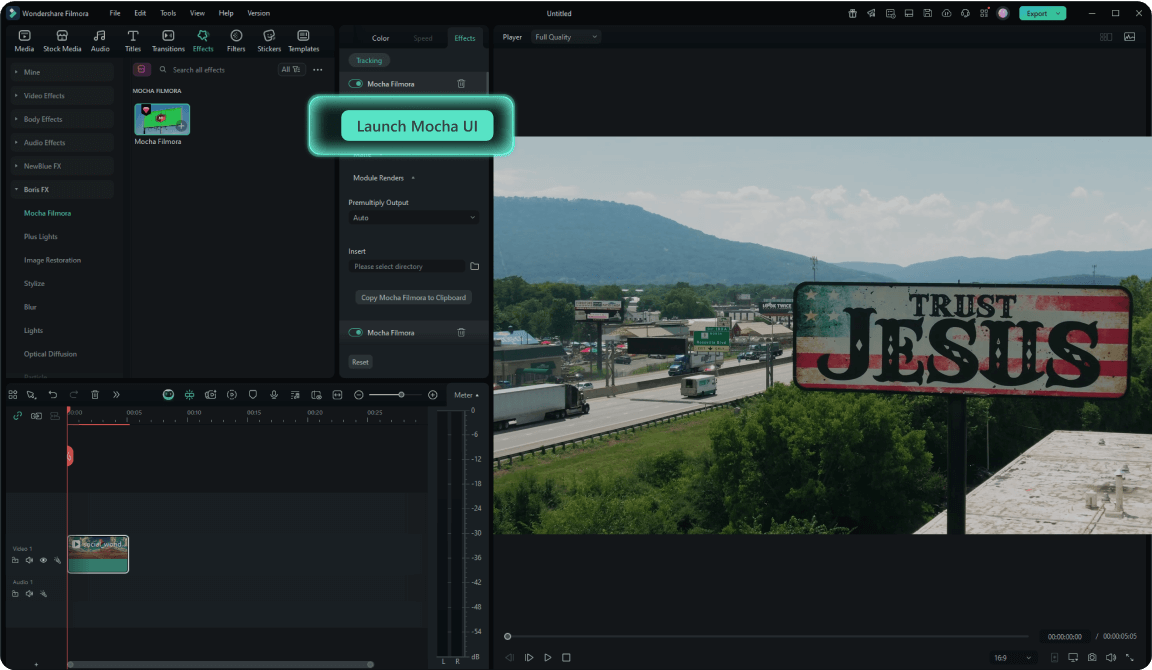The image size is (1152, 670).
Task: Click Copy Mocha Filmora to Clipboard
Action: tap(414, 298)
